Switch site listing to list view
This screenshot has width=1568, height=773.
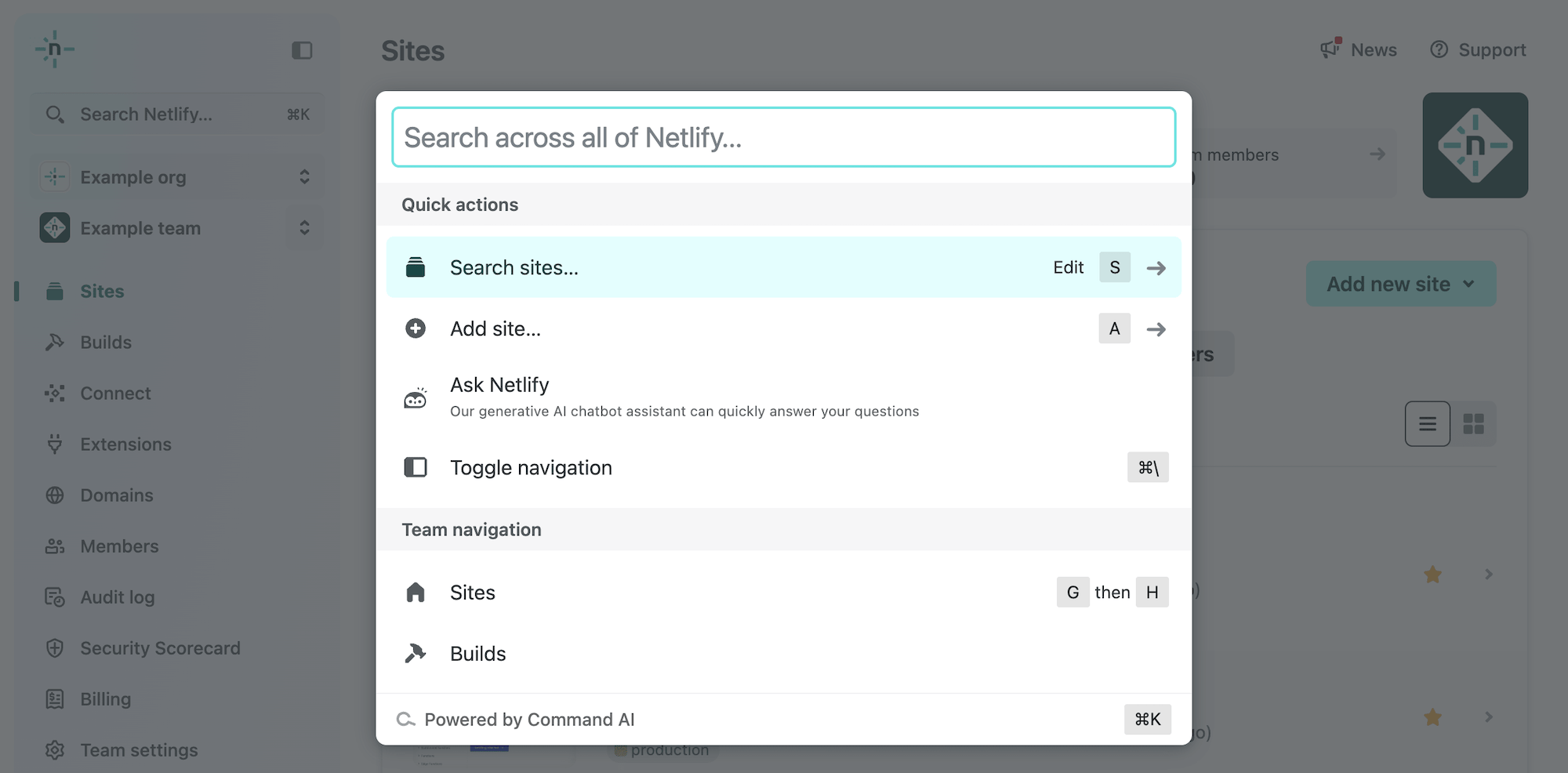(x=1427, y=423)
